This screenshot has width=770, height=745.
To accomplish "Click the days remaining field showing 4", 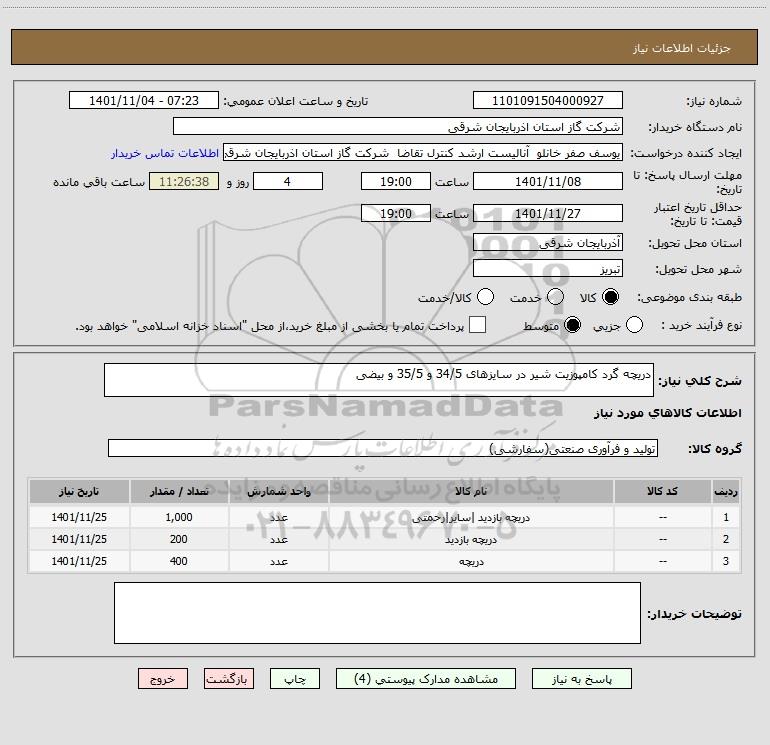I will pos(288,182).
